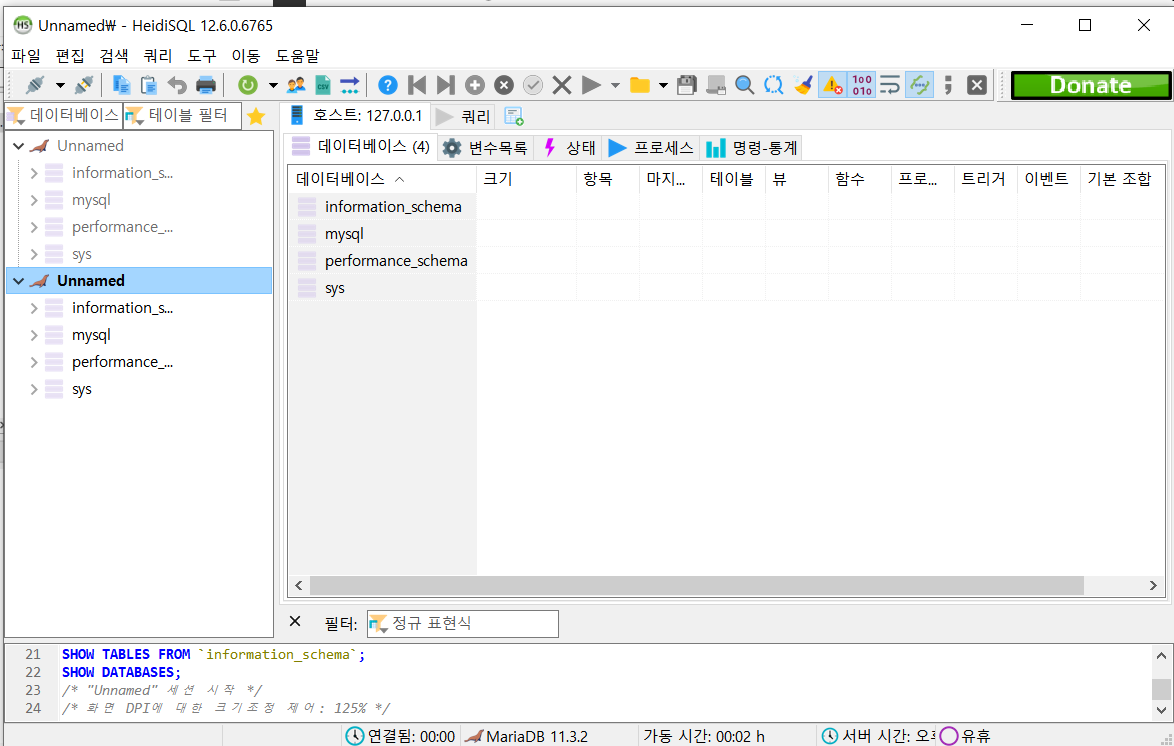Open the 도움말 menu
This screenshot has width=1174, height=746.
pos(297,55)
